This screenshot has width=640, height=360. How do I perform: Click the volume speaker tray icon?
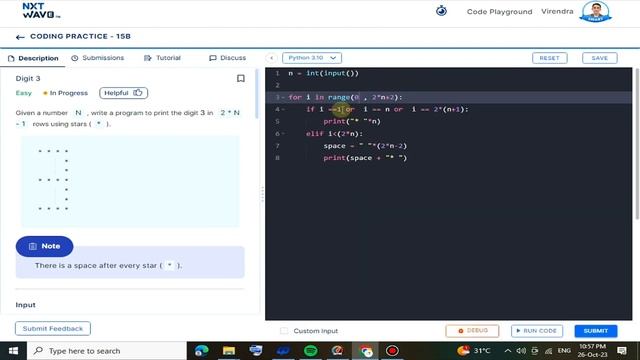coord(521,351)
